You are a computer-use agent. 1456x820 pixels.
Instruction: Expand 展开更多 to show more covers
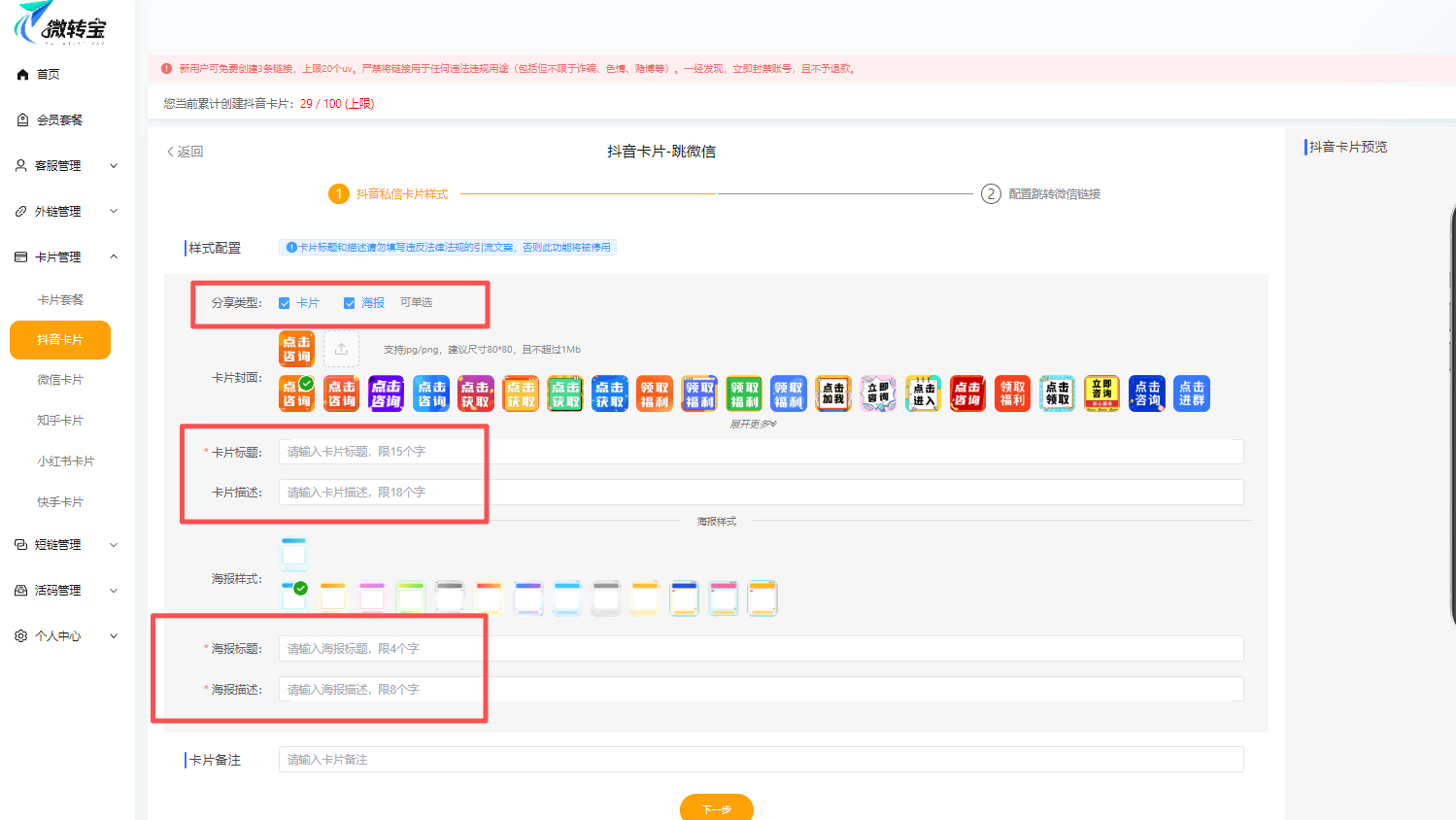(753, 425)
